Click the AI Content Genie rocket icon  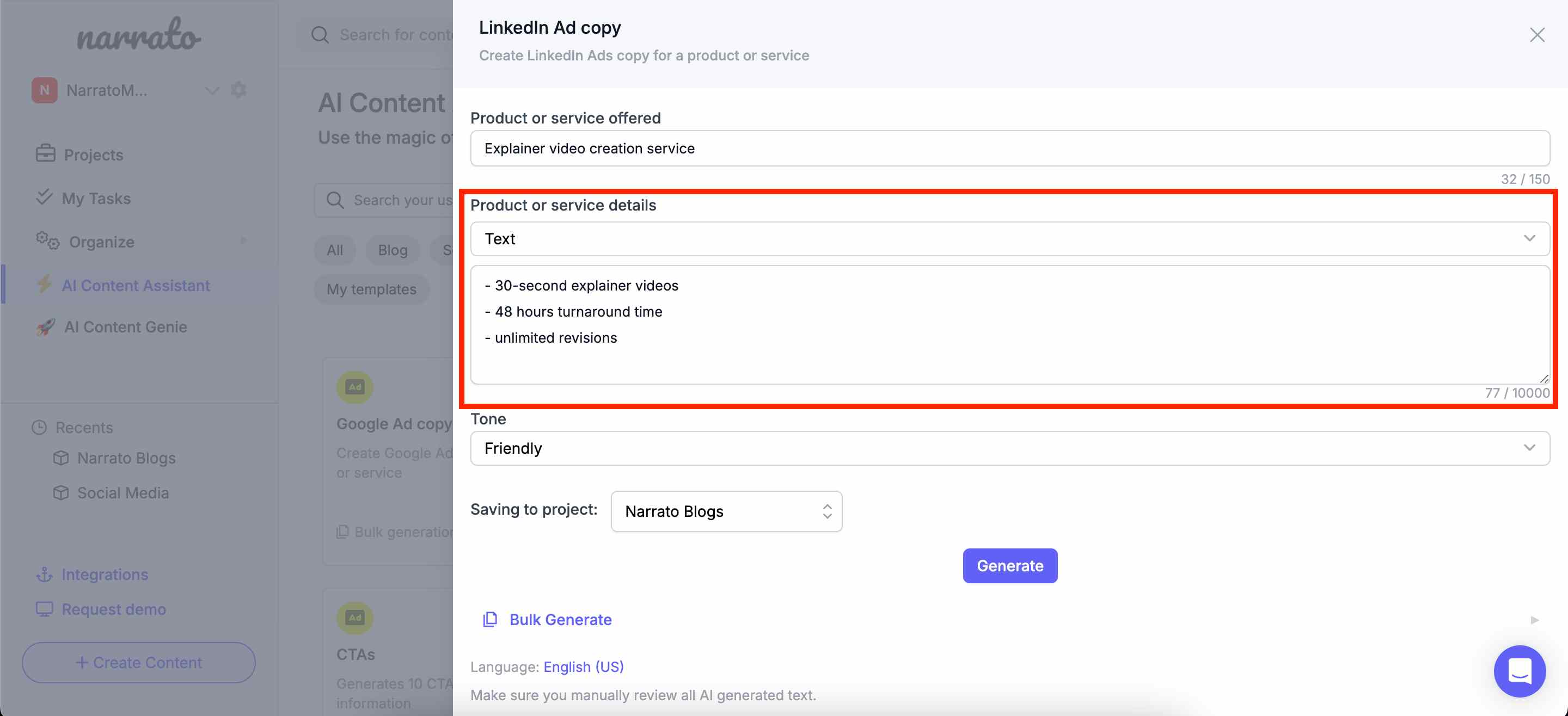coord(46,326)
